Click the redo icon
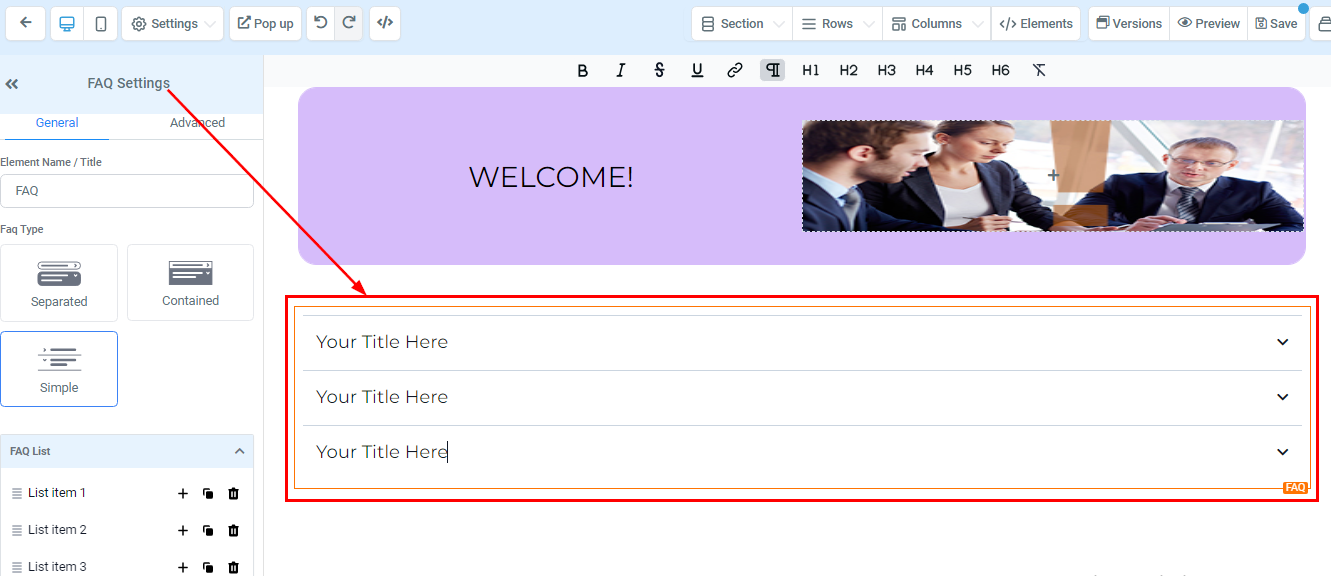Screen dimensions: 1331x576 coord(348,23)
